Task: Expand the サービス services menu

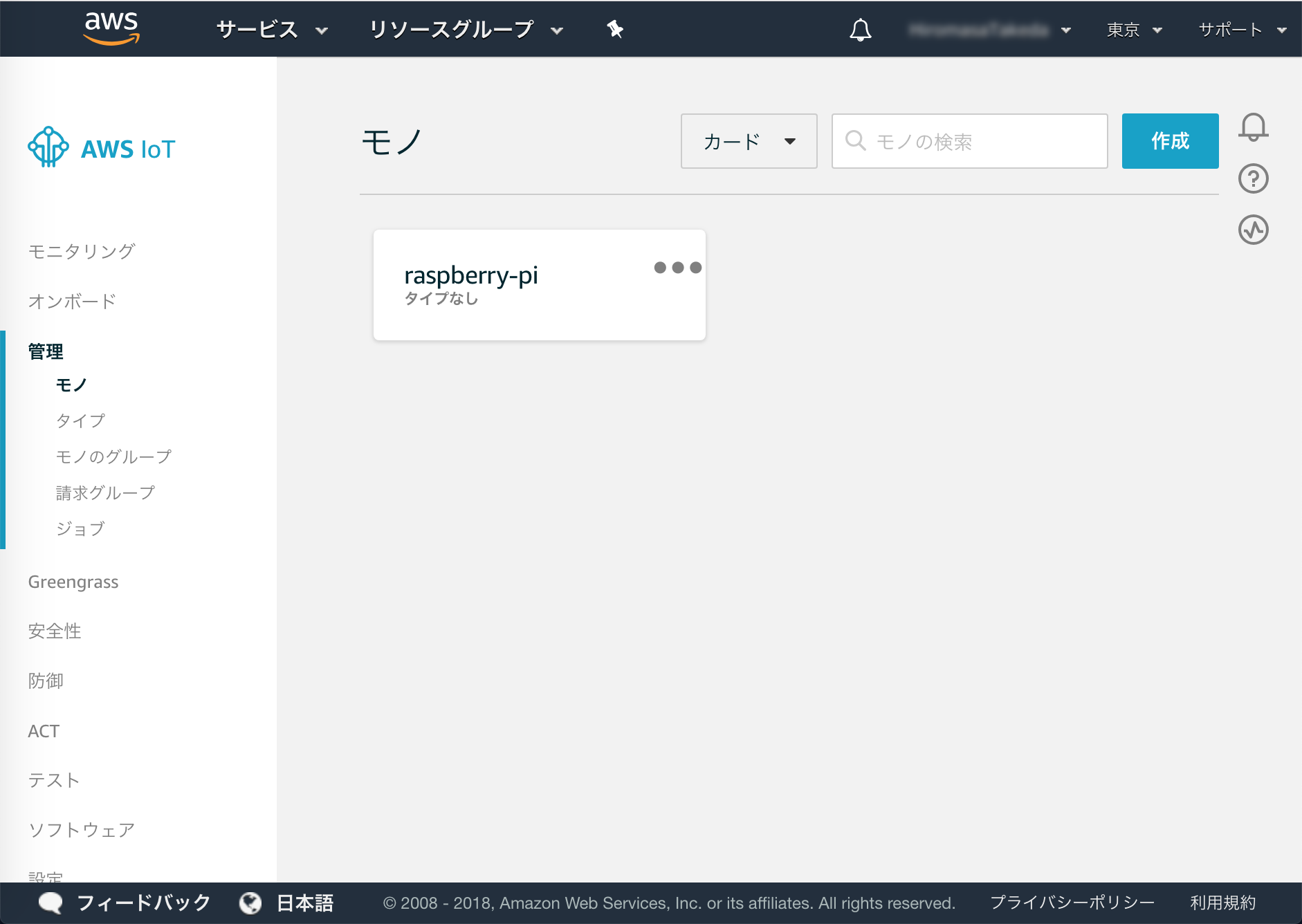Action: [272, 30]
